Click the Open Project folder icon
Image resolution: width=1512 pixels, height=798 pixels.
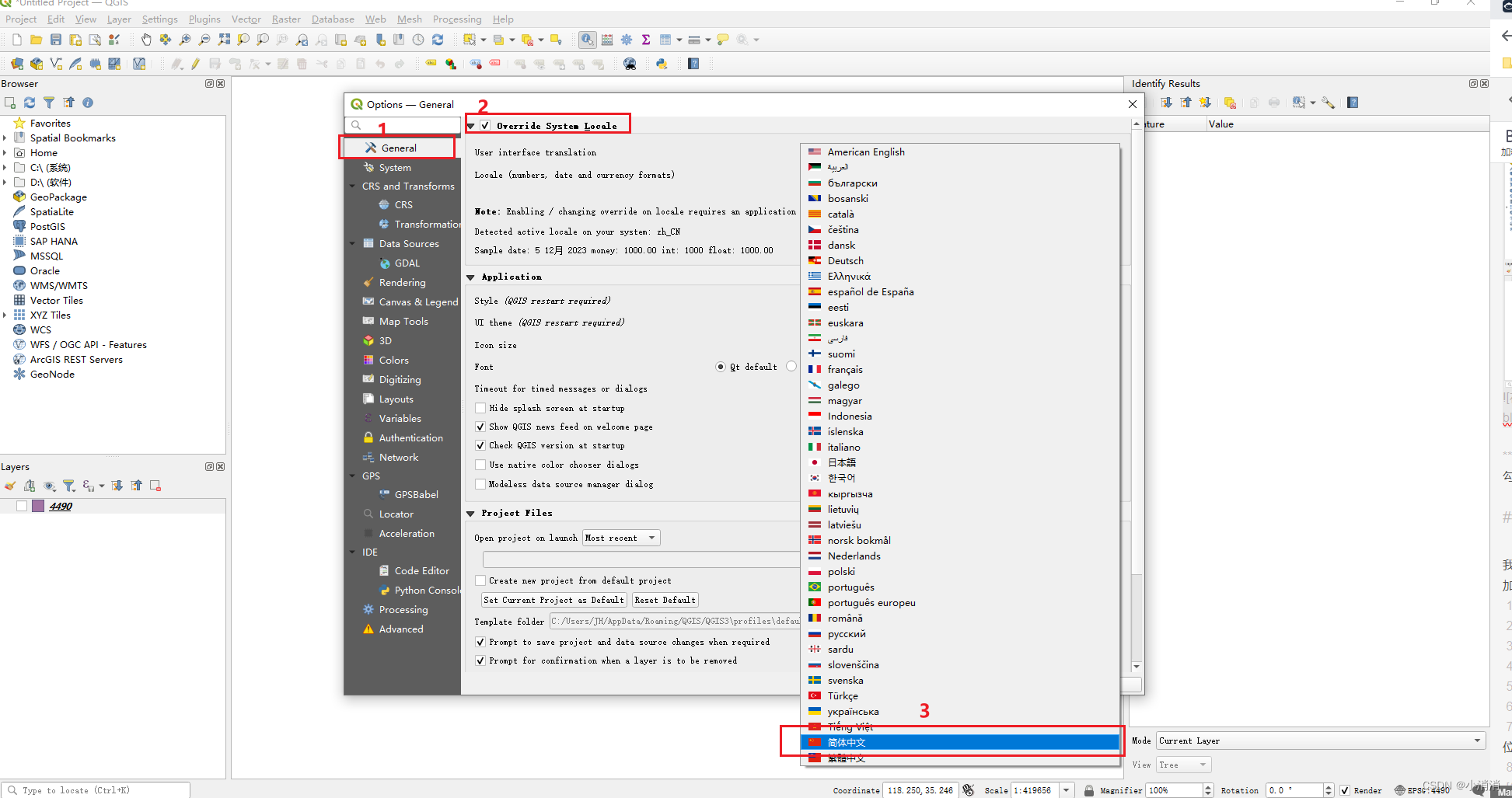tap(36, 40)
